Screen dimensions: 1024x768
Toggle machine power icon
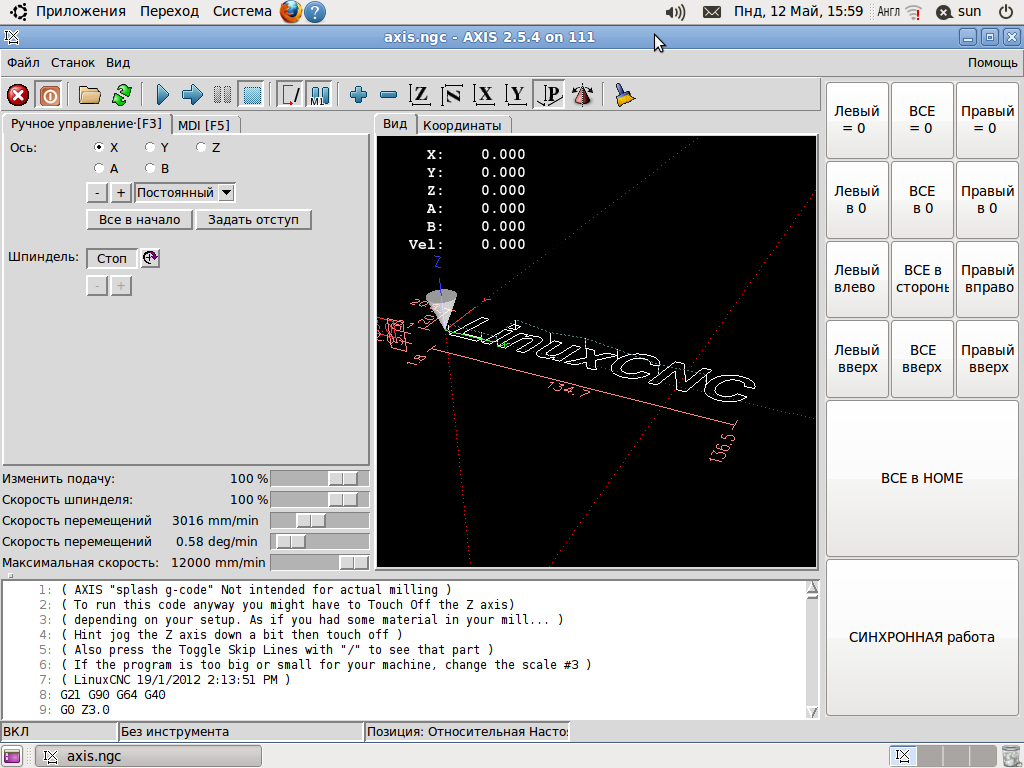(49, 95)
